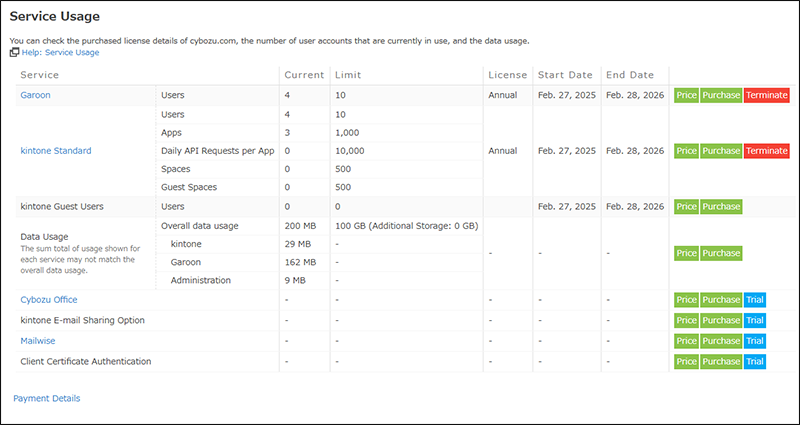Start Trial for Mailwise
800x425 pixels.
[x=755, y=341]
